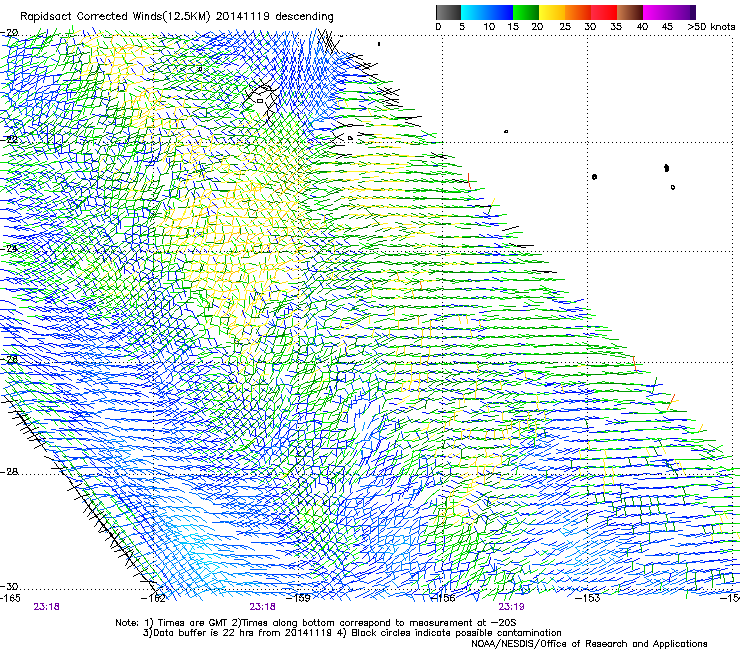Click the '-159' longitude axis label
This screenshot has height=650, width=740.
(299, 598)
